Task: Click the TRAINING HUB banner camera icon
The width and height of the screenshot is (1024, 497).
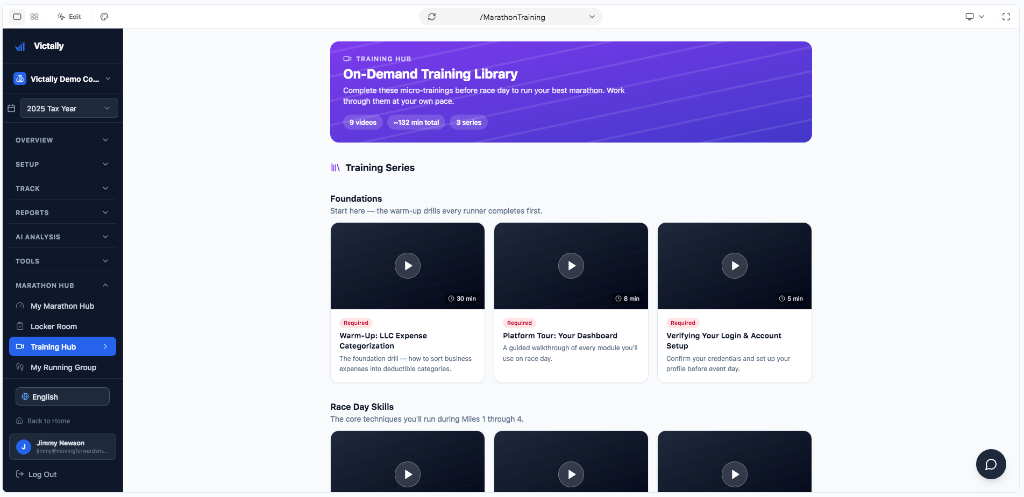Action: point(347,59)
